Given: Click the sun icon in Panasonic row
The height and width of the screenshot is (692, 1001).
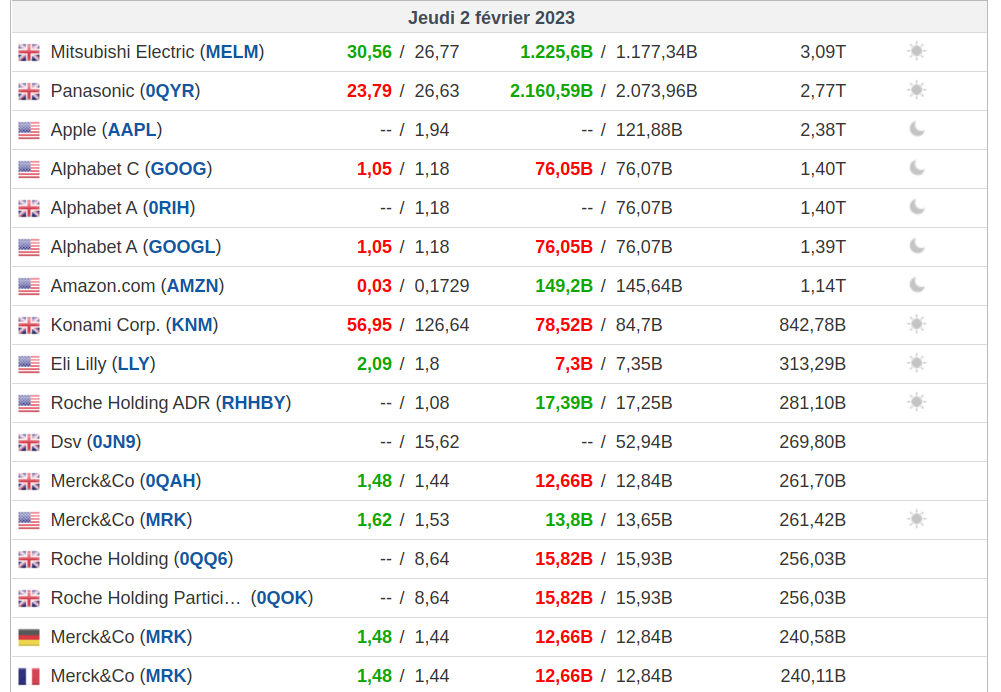Looking at the screenshot, I should [x=917, y=90].
